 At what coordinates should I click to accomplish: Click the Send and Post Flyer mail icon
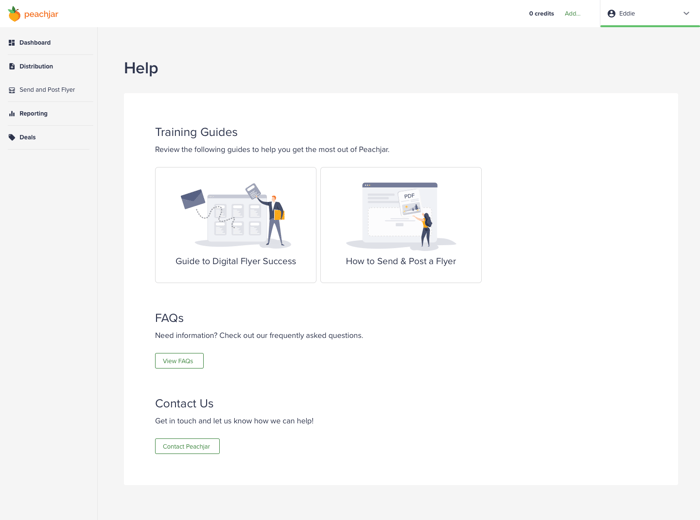[x=12, y=90]
